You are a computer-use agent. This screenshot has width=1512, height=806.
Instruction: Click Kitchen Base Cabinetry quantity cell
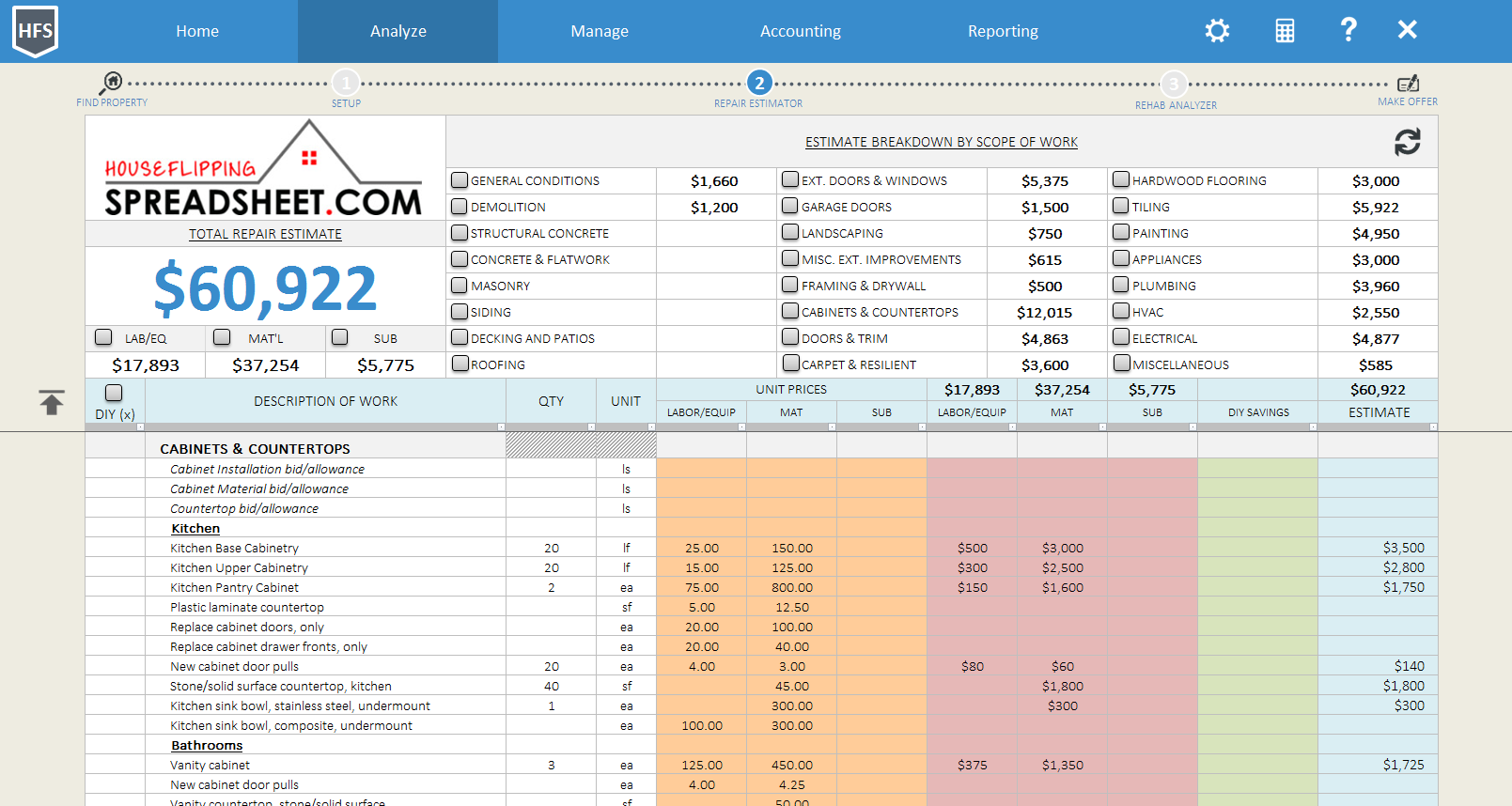(x=551, y=548)
